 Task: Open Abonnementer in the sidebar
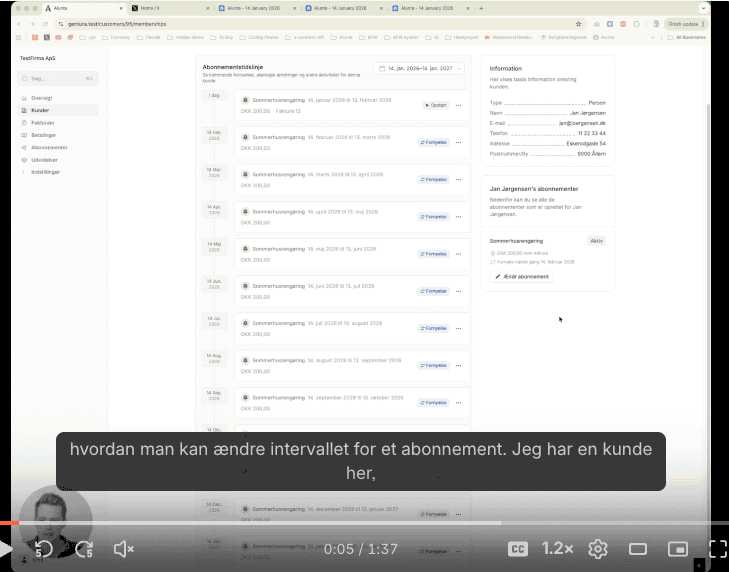click(49, 147)
